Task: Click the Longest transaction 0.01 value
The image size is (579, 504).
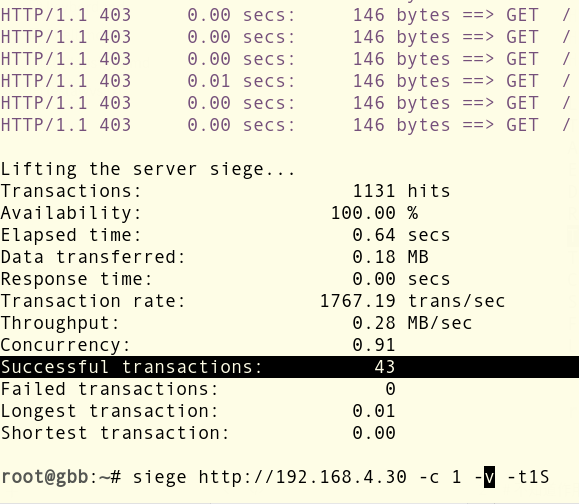Action: [374, 411]
